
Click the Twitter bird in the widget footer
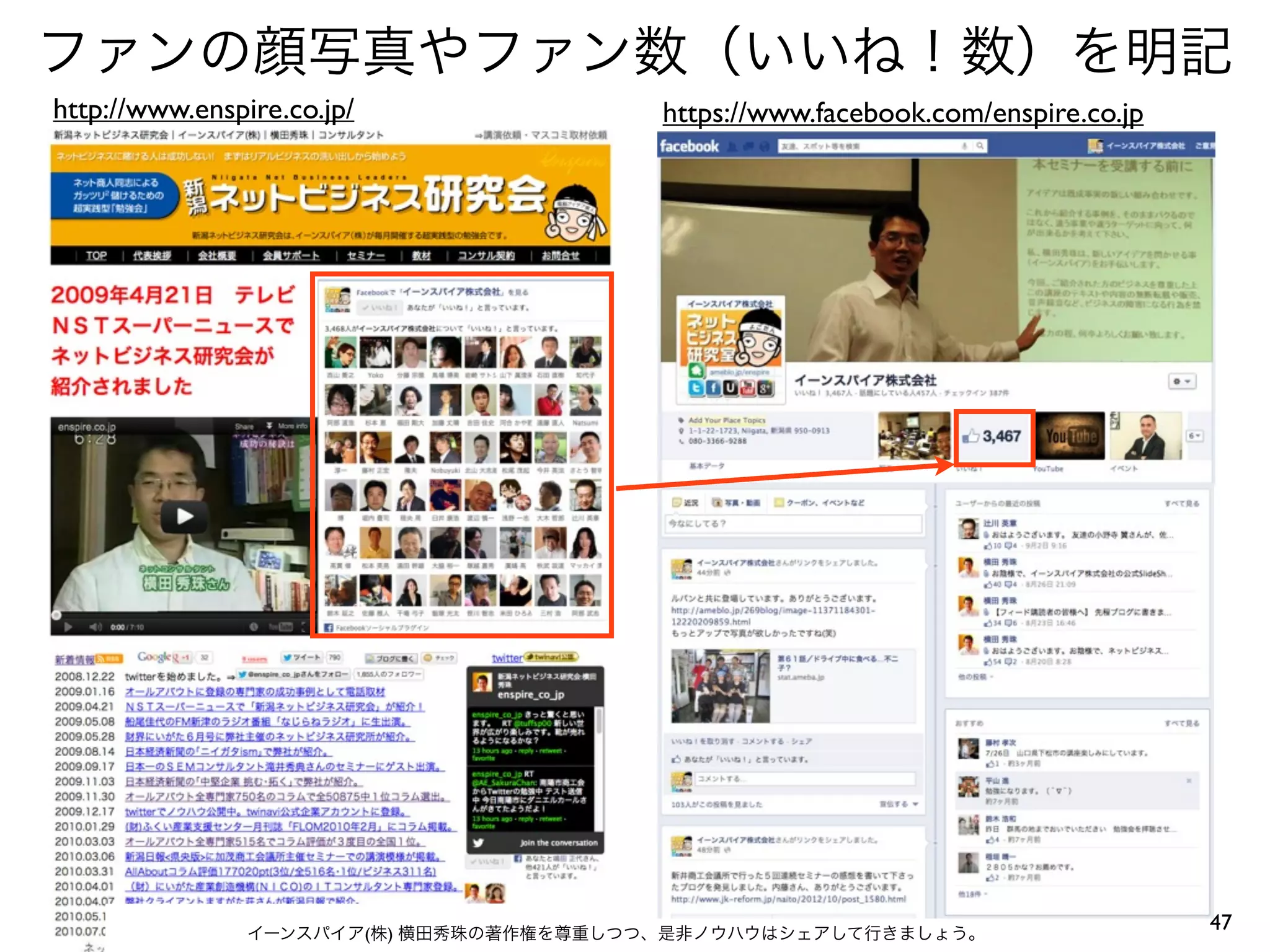click(478, 843)
